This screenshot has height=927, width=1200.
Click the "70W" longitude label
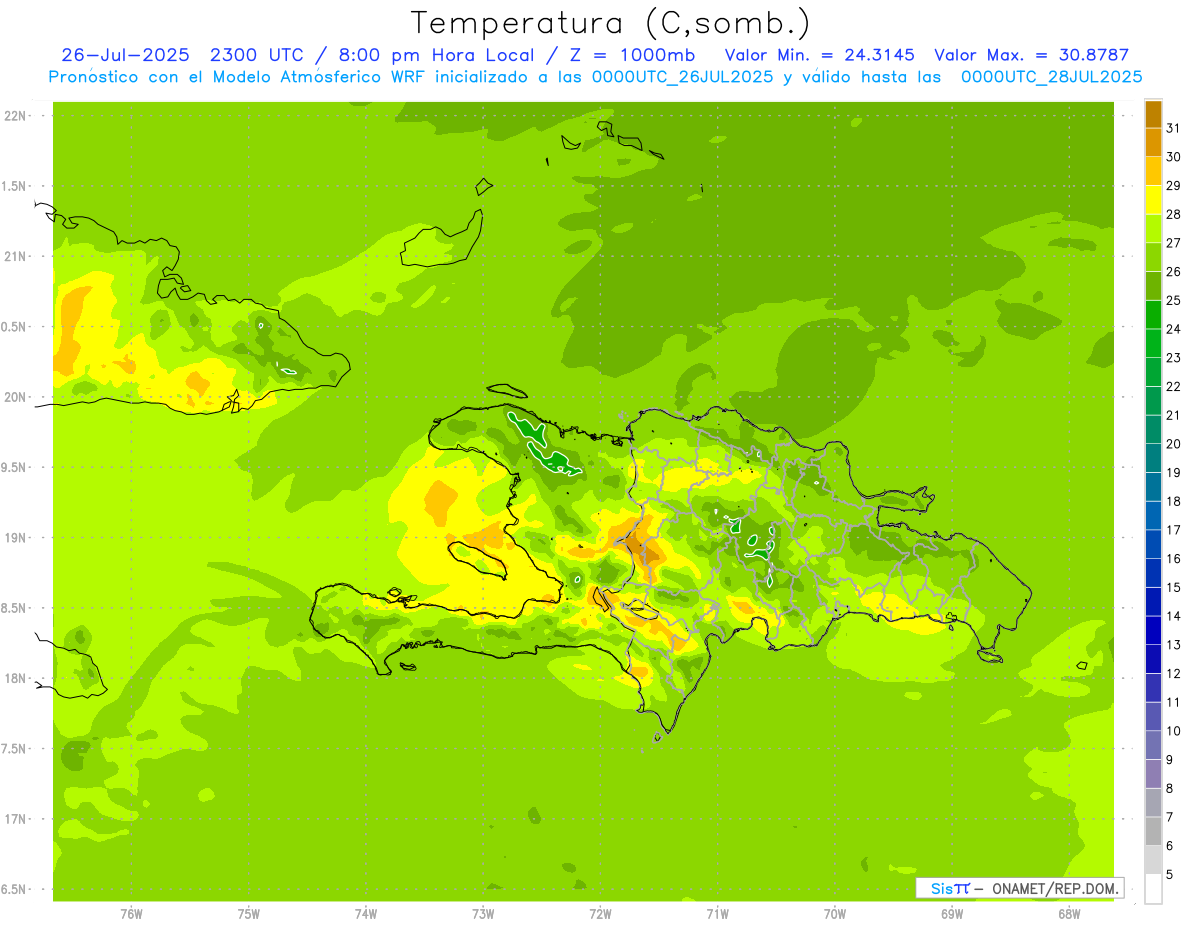point(835,914)
